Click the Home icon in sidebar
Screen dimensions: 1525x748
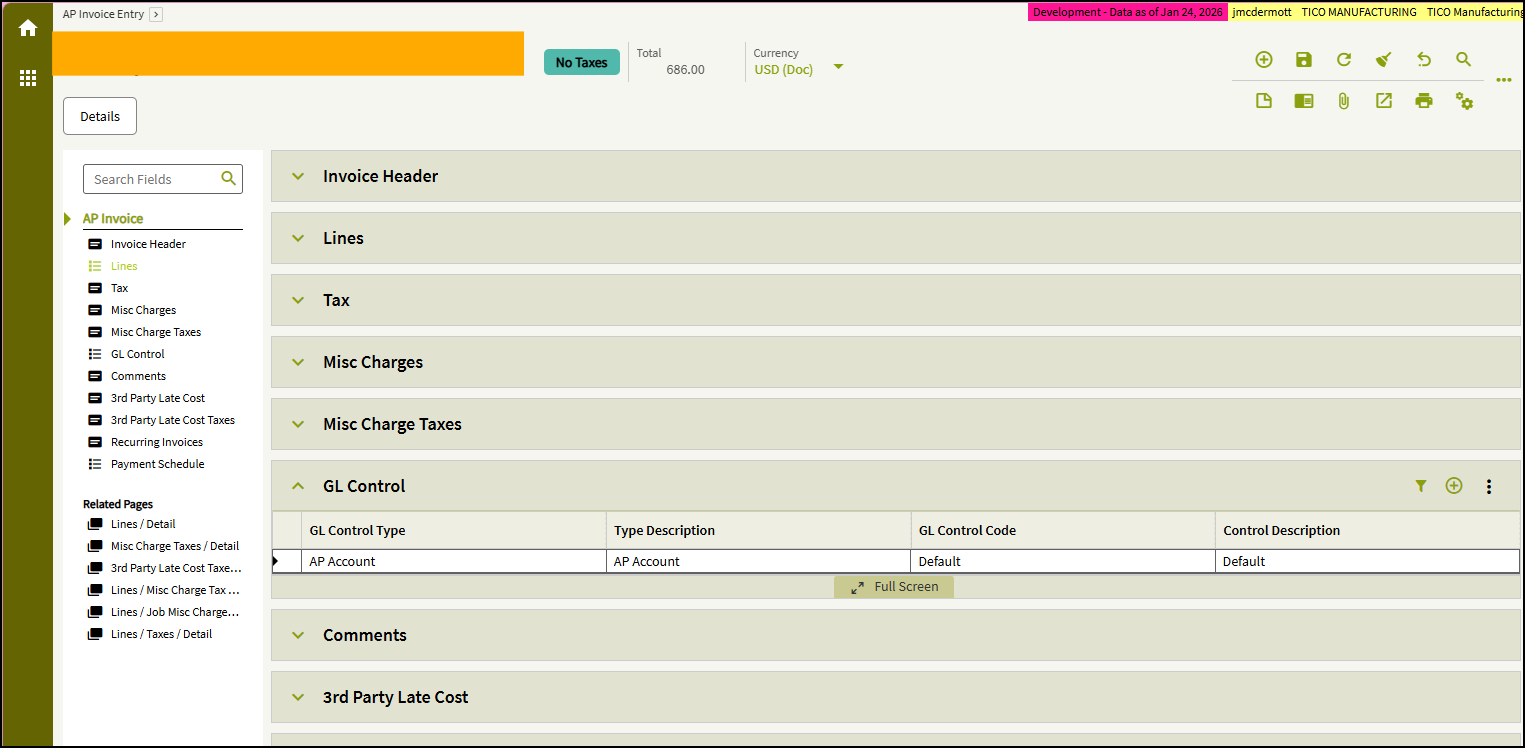coord(28,28)
